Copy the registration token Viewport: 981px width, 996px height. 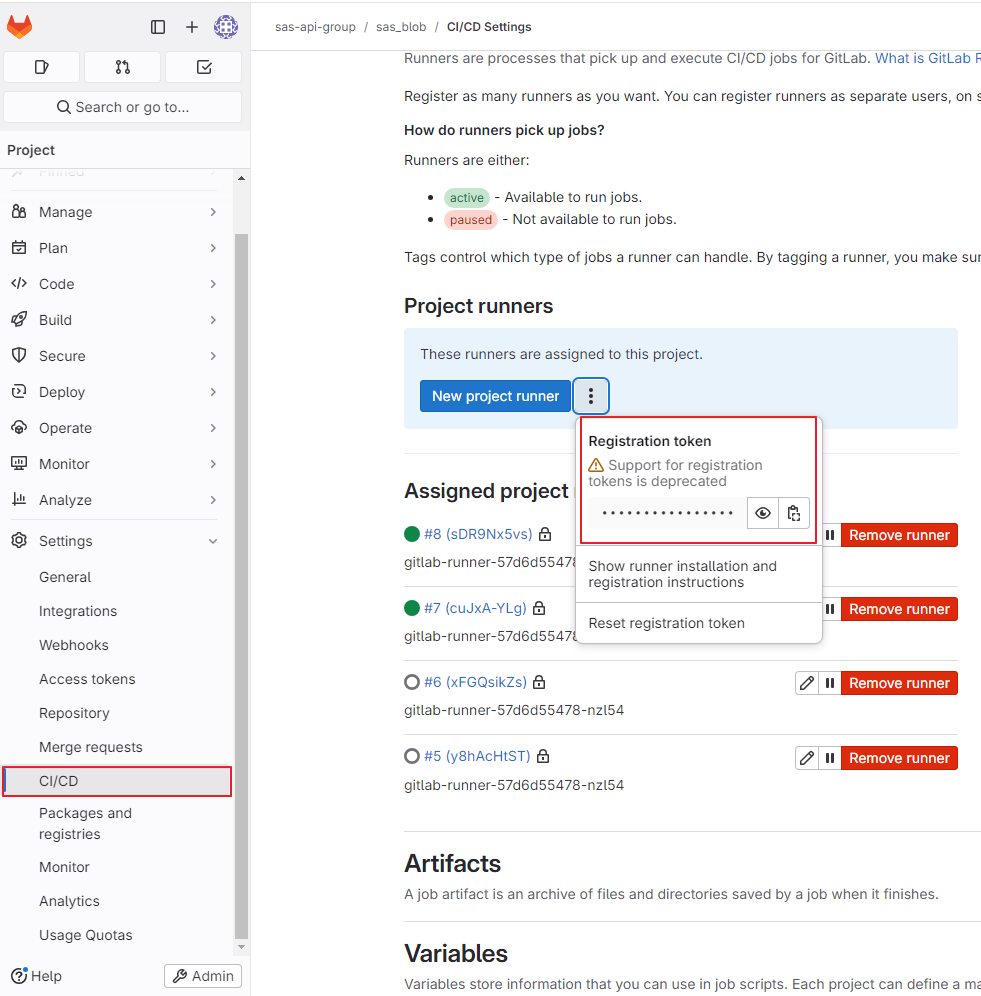[x=794, y=513]
